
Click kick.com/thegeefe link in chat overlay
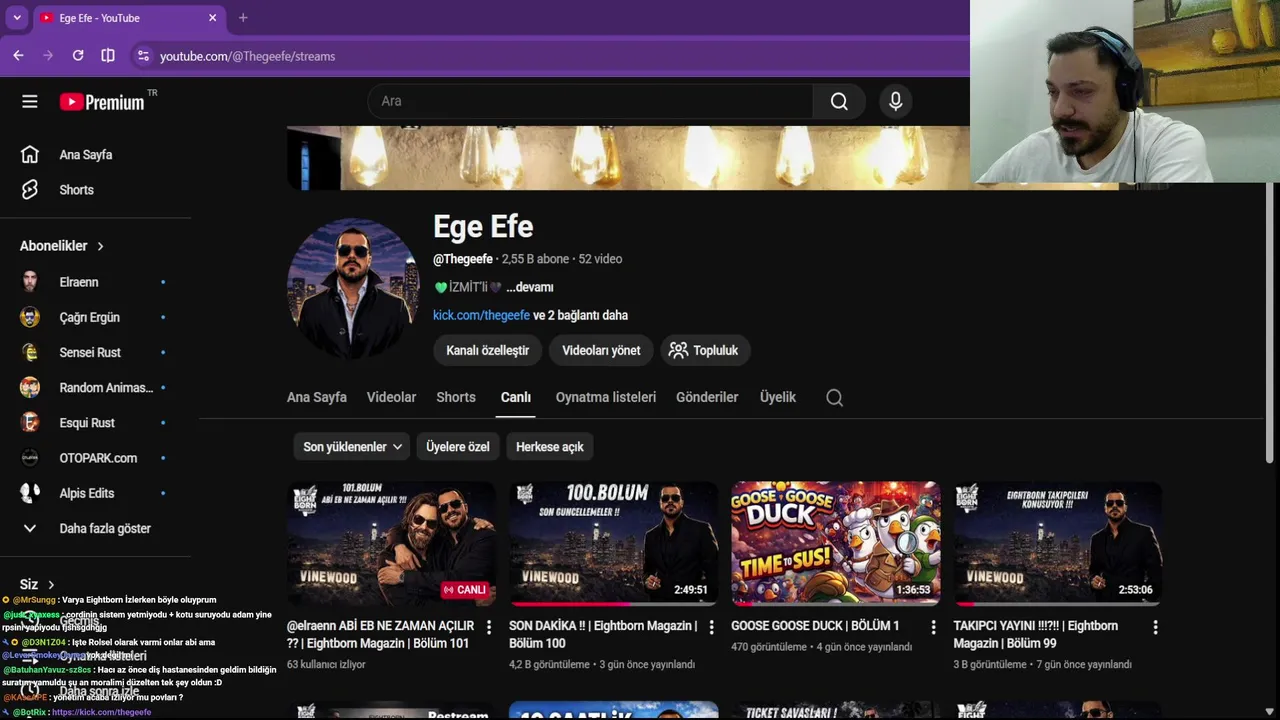point(101,712)
